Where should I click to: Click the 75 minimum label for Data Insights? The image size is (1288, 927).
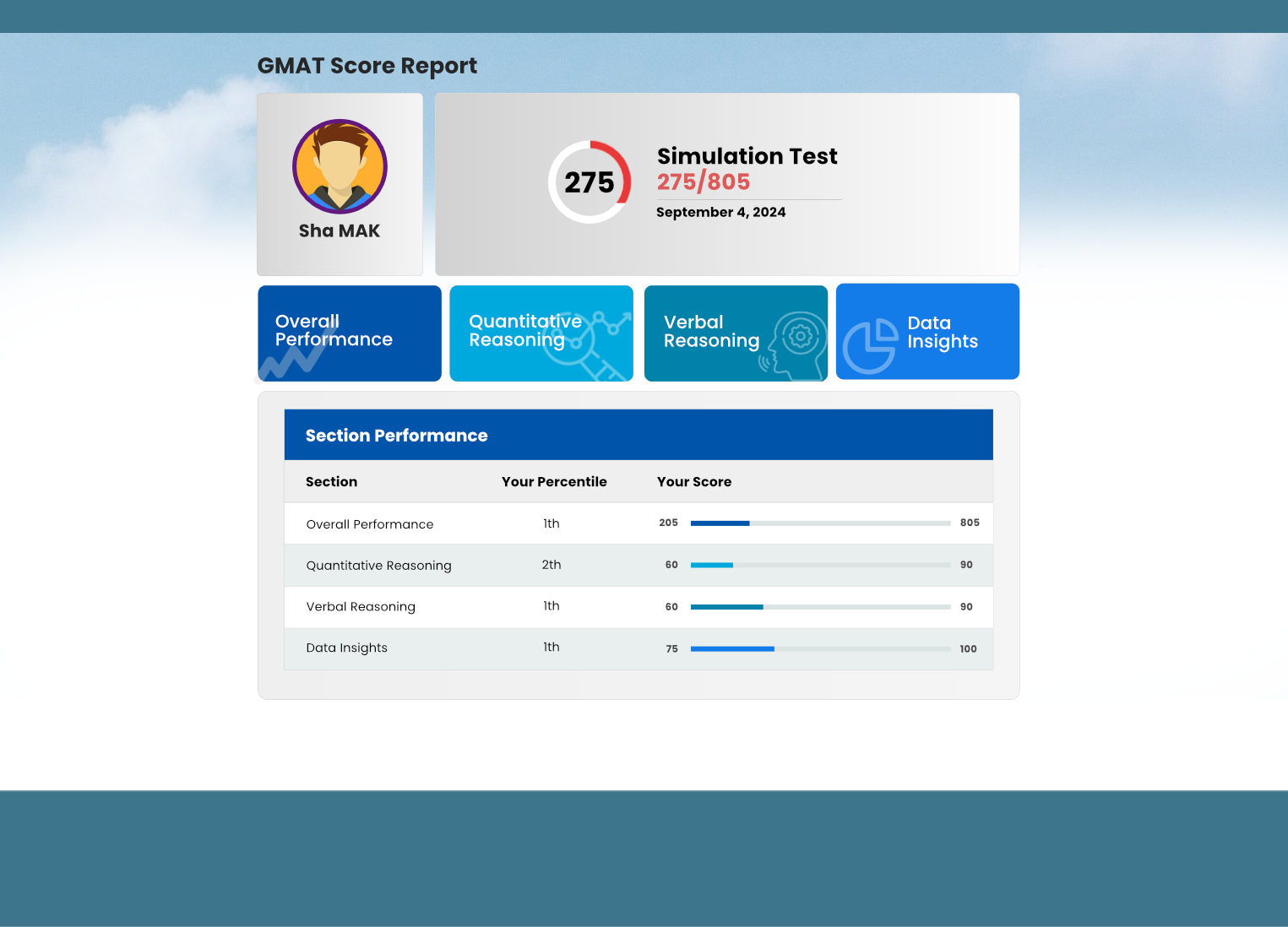[671, 649]
